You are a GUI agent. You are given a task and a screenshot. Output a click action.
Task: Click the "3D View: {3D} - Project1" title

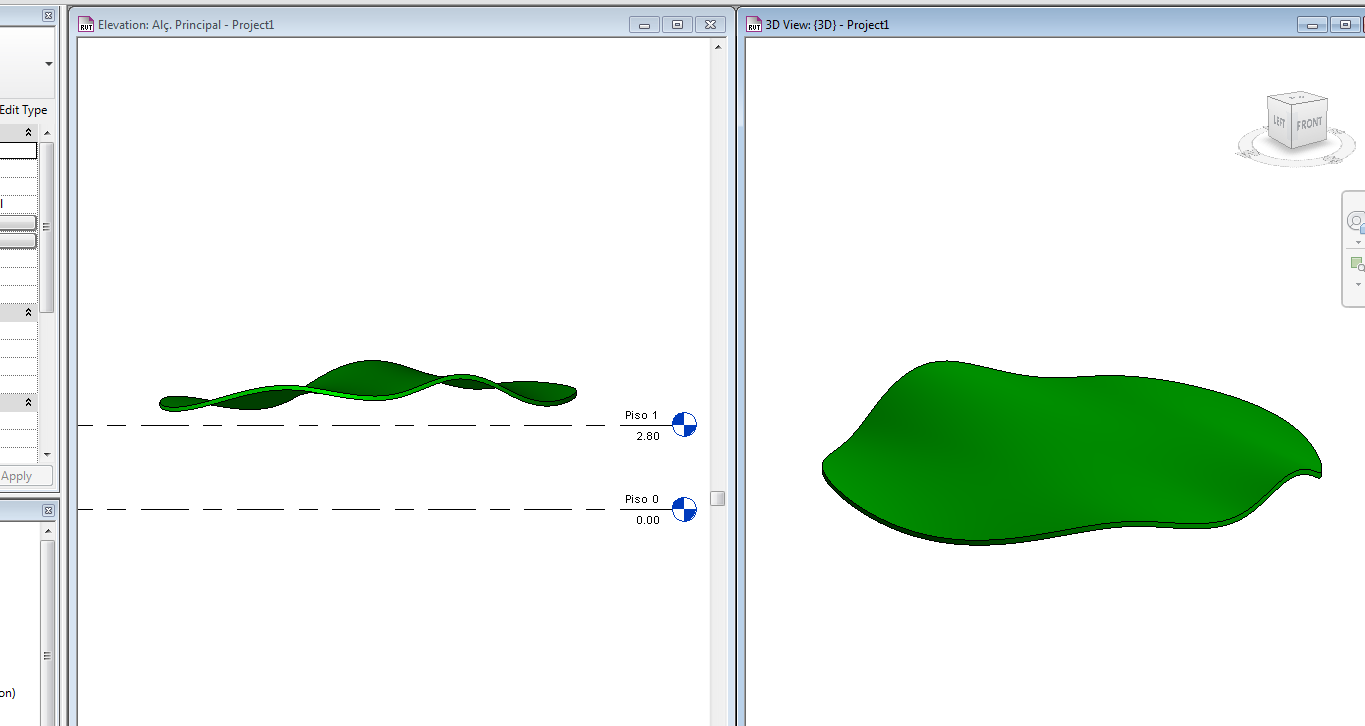click(x=827, y=24)
